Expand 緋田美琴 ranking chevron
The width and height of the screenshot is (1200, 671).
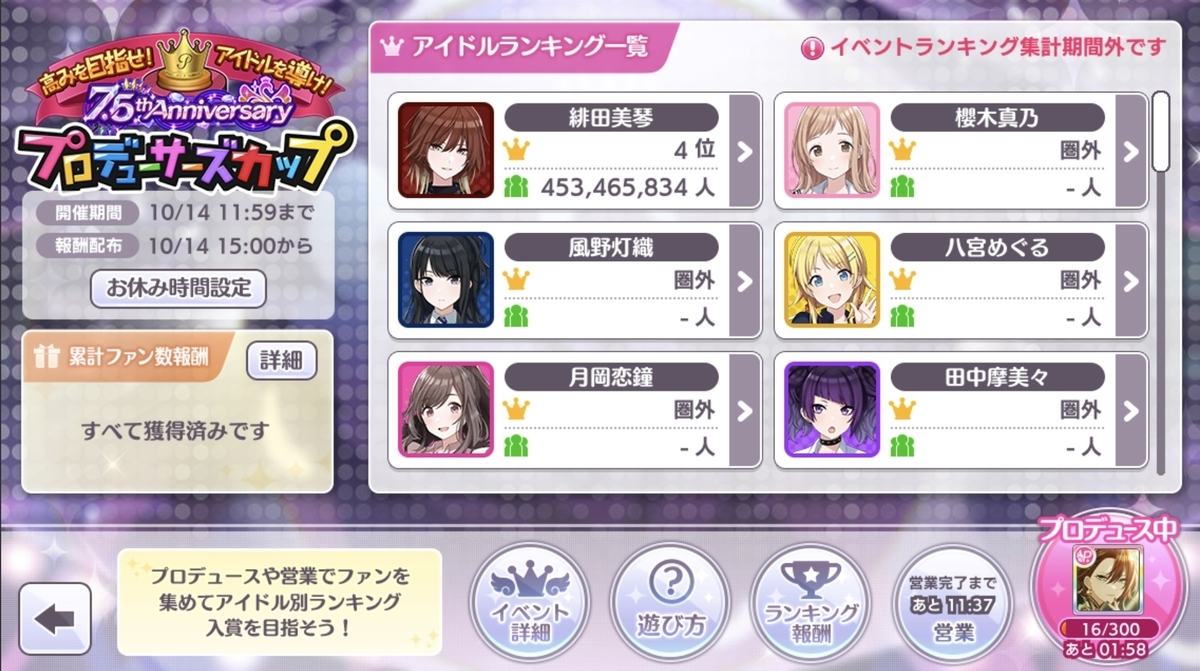point(744,151)
